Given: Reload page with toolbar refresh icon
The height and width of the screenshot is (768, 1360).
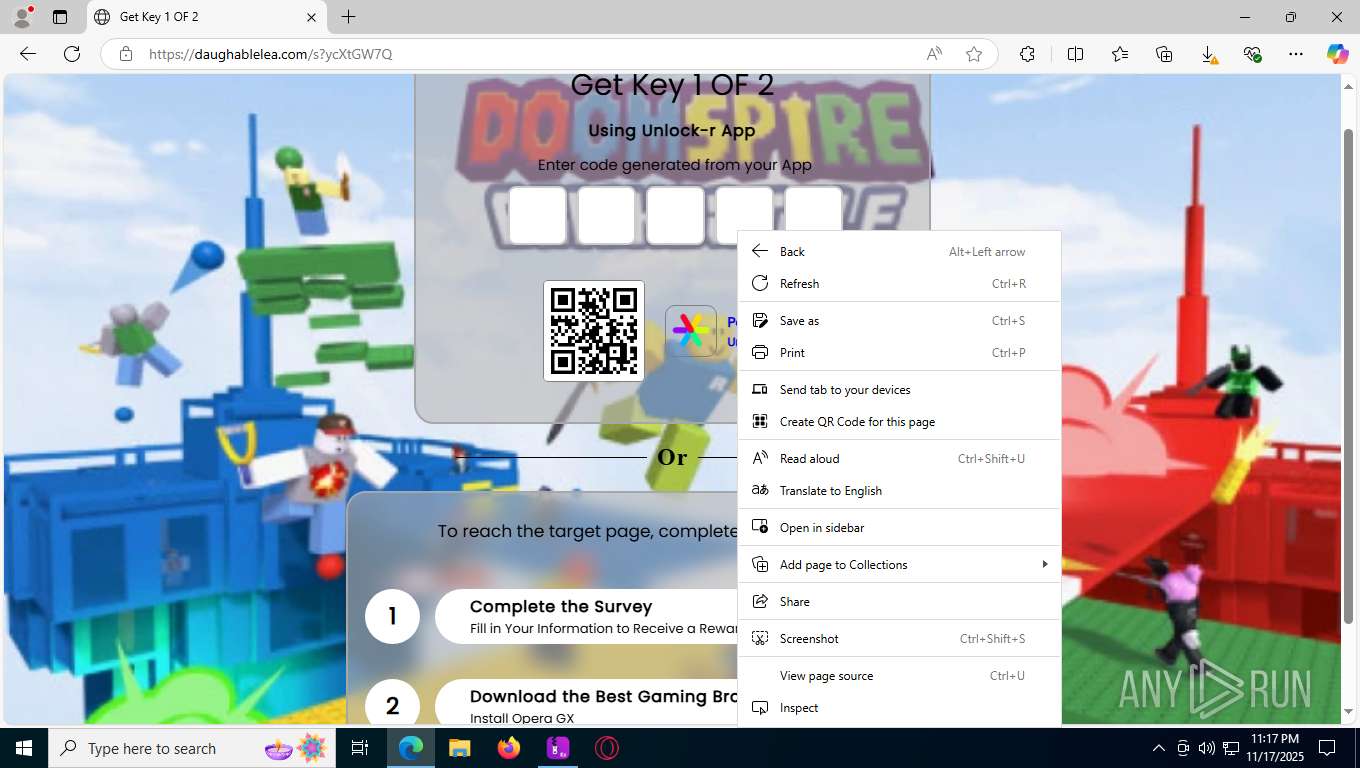Looking at the screenshot, I should 72,54.
